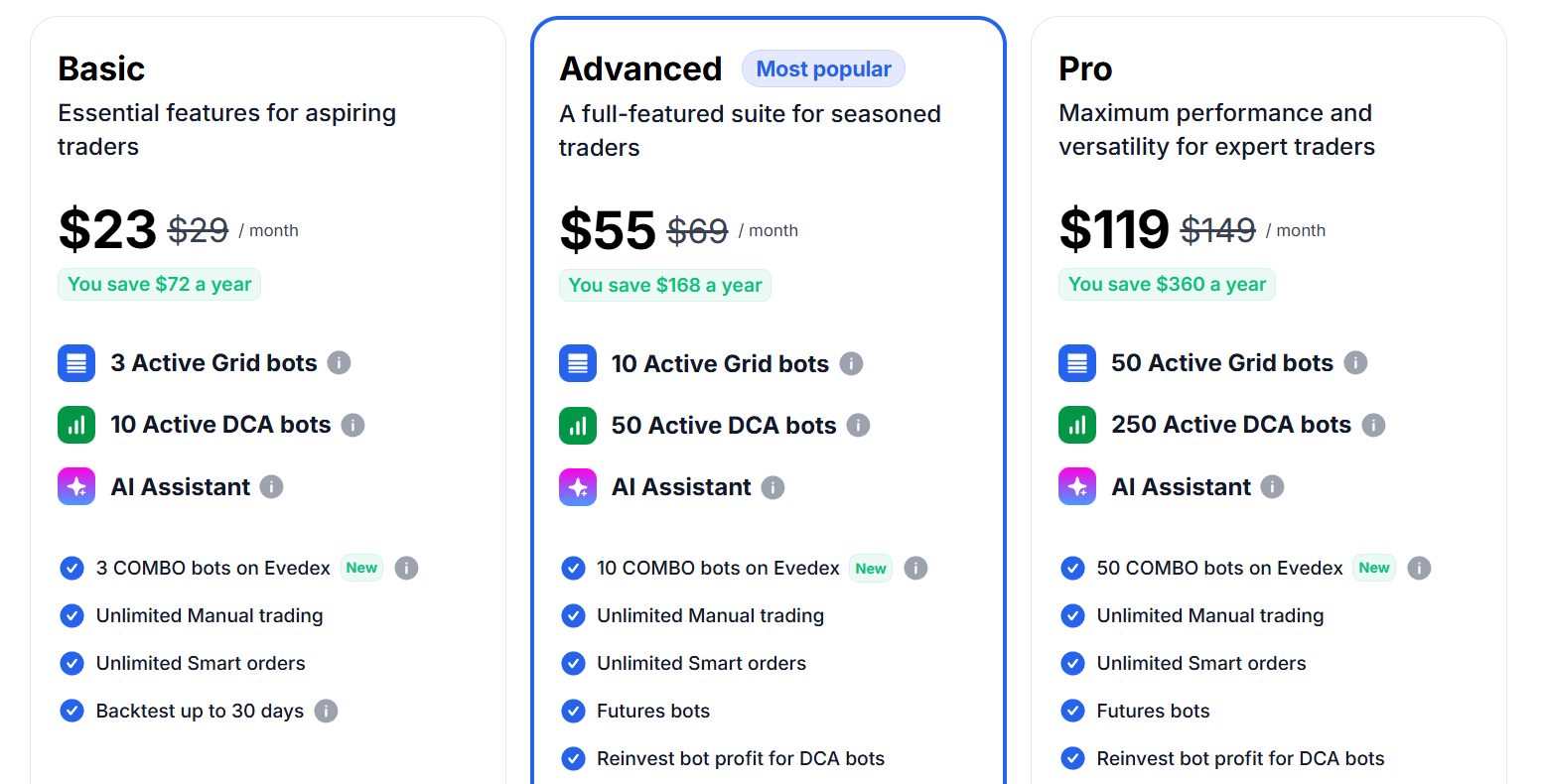This screenshot has height=784, width=1543.
Task: Open the info tooltip beside Basic Grid bots
Action: 339,363
